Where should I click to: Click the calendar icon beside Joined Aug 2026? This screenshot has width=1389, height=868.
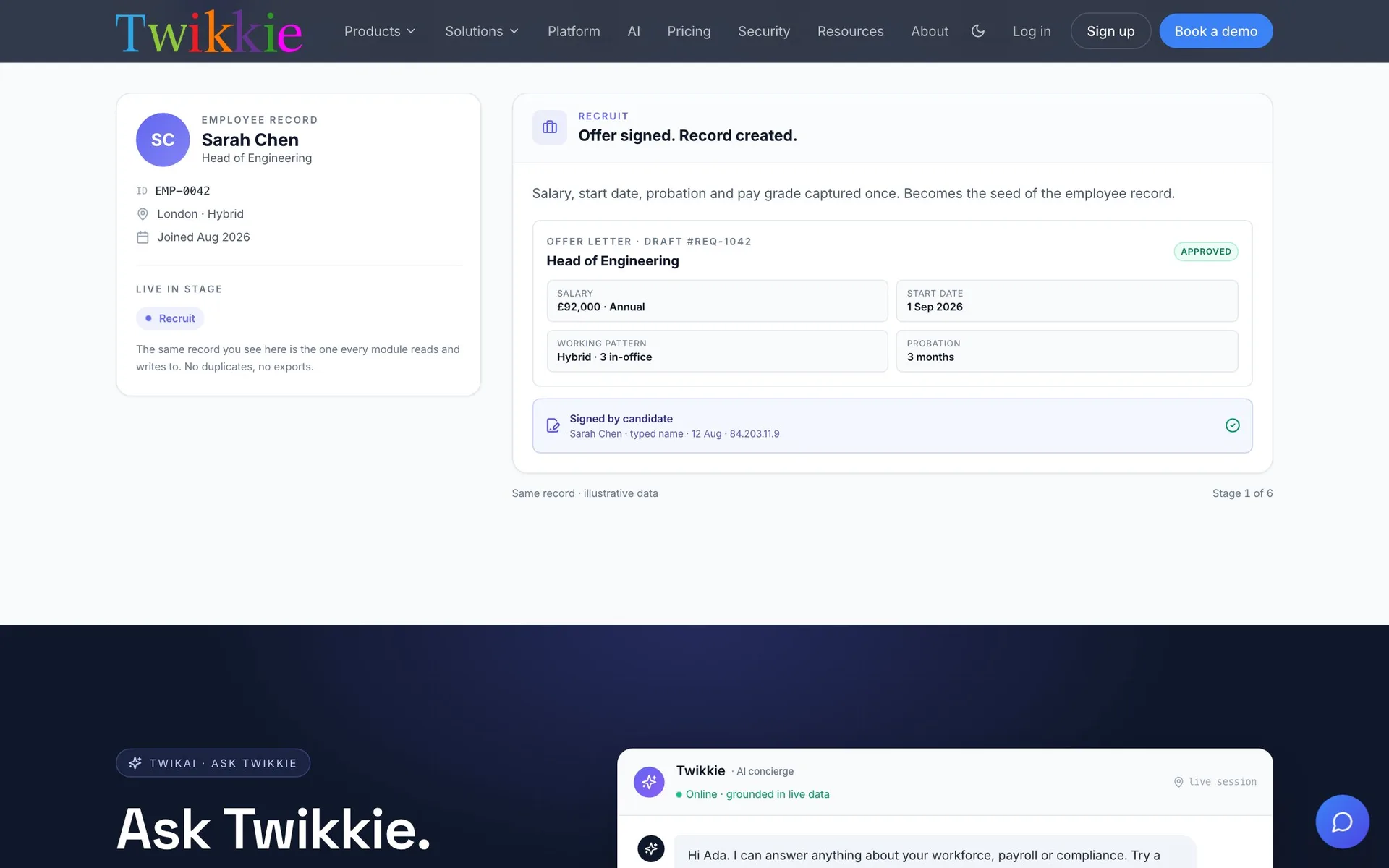[143, 237]
